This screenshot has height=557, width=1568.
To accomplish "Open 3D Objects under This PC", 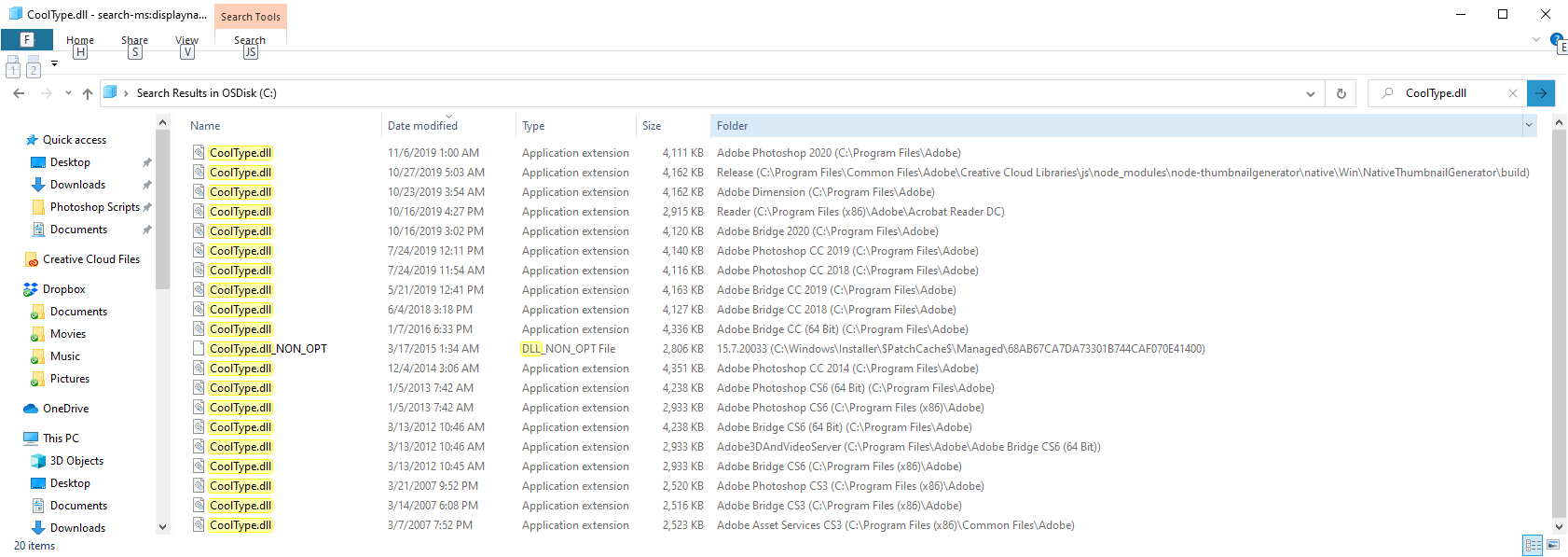I will click(x=76, y=461).
